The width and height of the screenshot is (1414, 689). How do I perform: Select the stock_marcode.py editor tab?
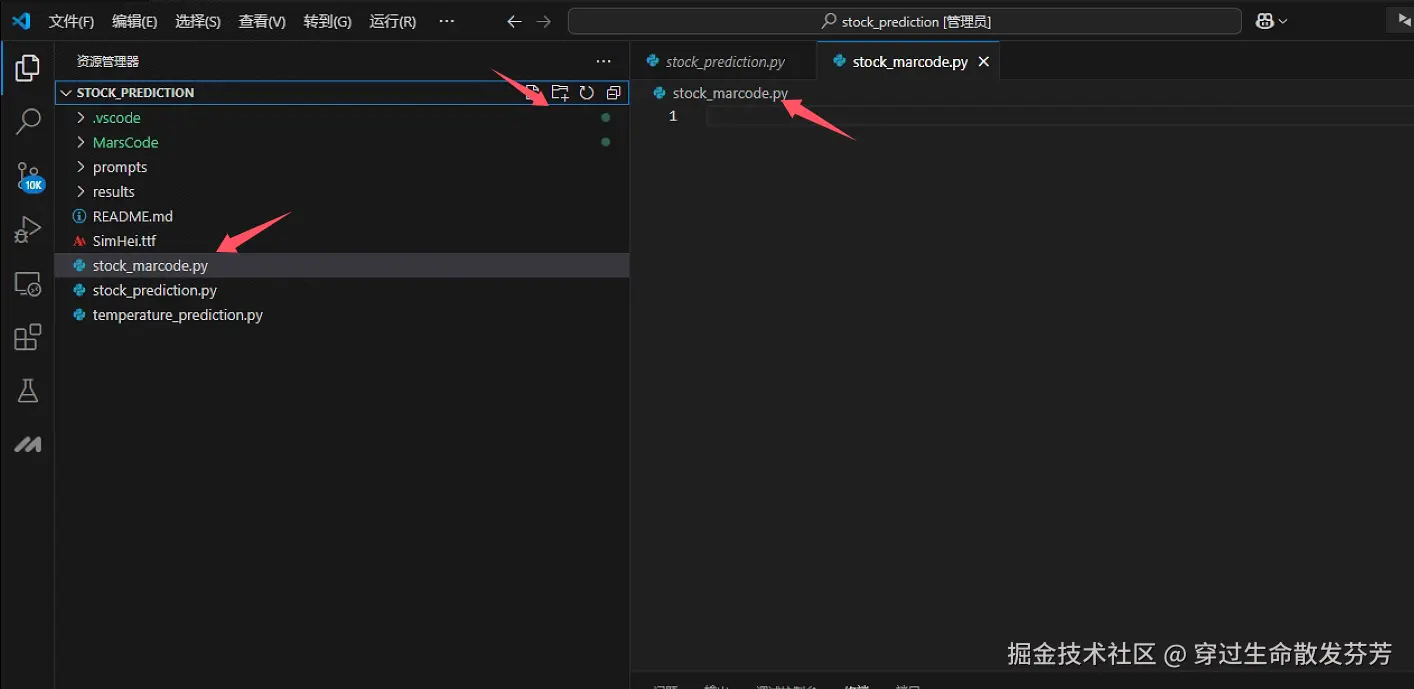click(908, 61)
